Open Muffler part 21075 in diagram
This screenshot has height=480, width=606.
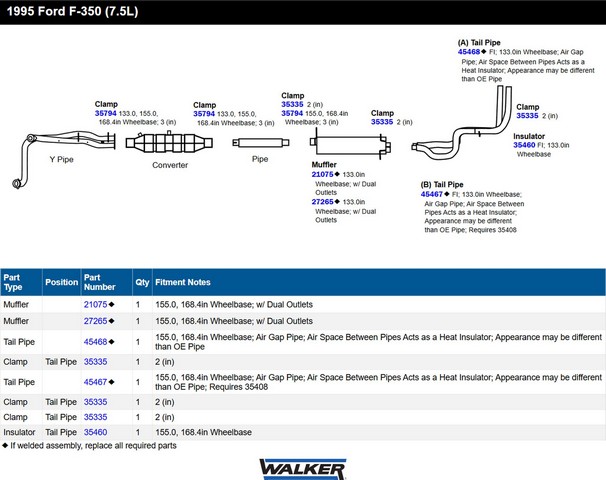point(323,174)
